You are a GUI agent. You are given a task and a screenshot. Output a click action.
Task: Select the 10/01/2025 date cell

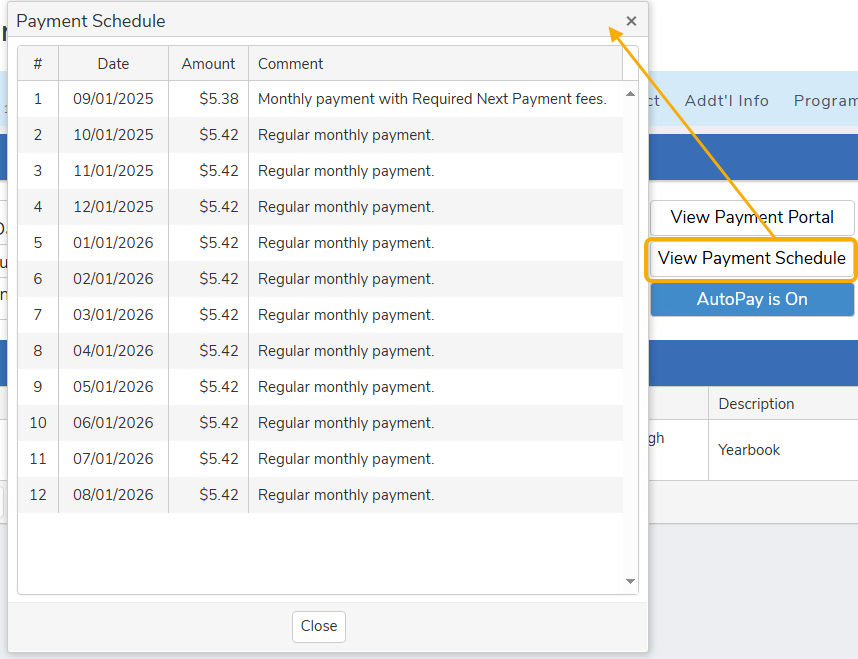113,135
